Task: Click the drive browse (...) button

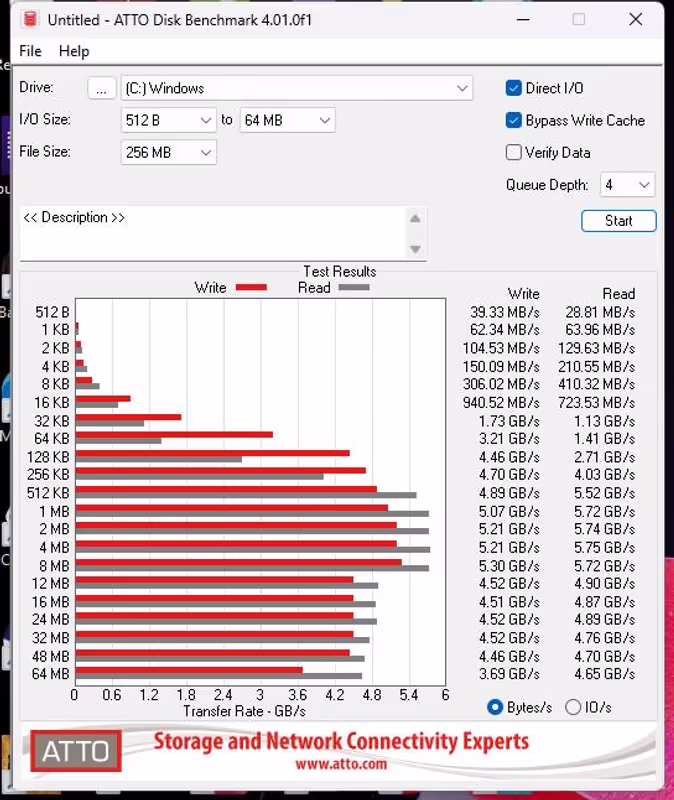Action: [100, 88]
